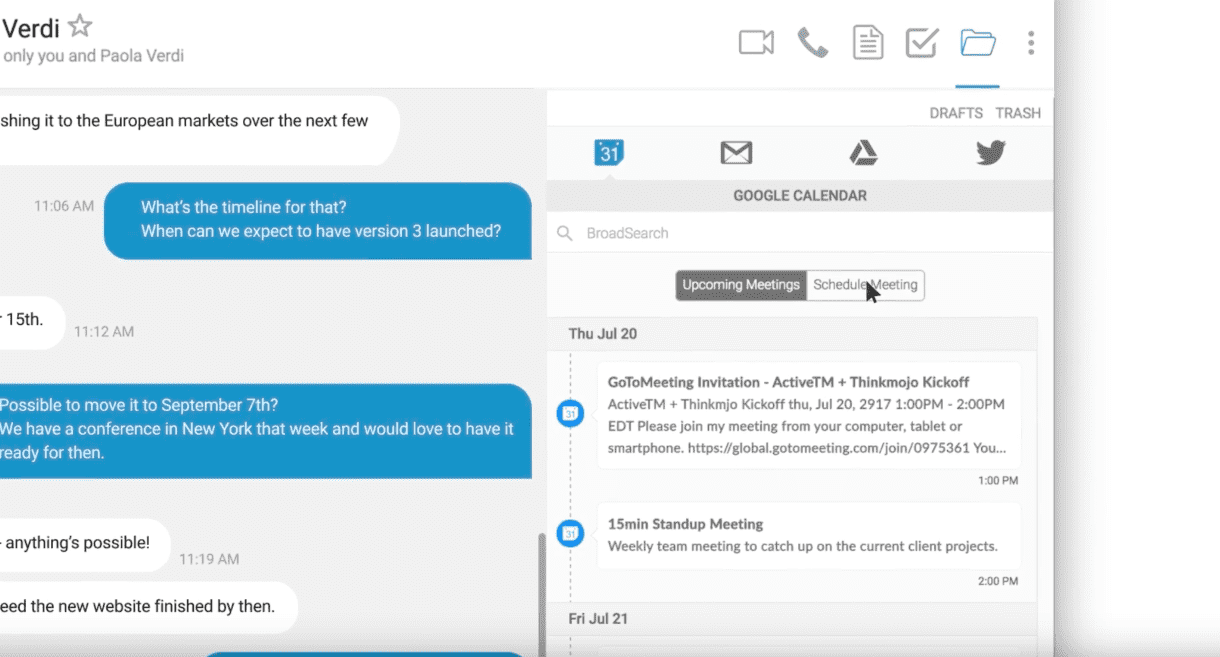Start a voice call via phone icon
This screenshot has height=657, width=1220.
tap(812, 42)
